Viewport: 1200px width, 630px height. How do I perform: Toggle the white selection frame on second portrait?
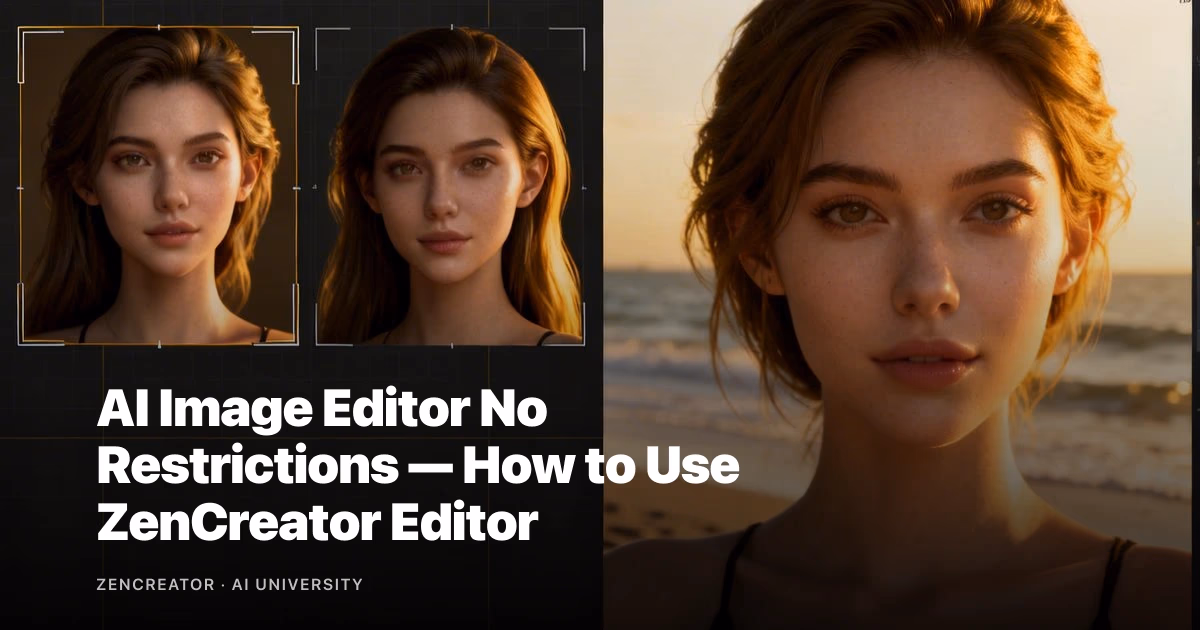tap(450, 185)
